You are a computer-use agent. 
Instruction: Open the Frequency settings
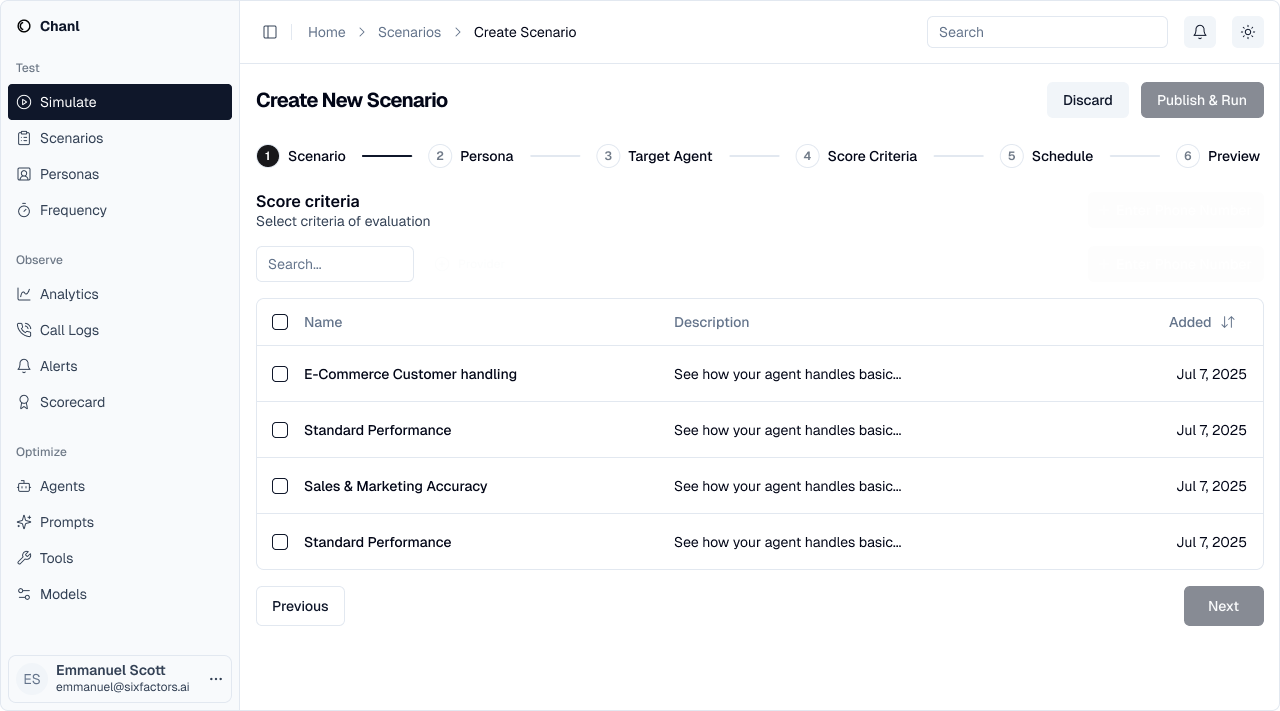pyautogui.click(x=74, y=210)
